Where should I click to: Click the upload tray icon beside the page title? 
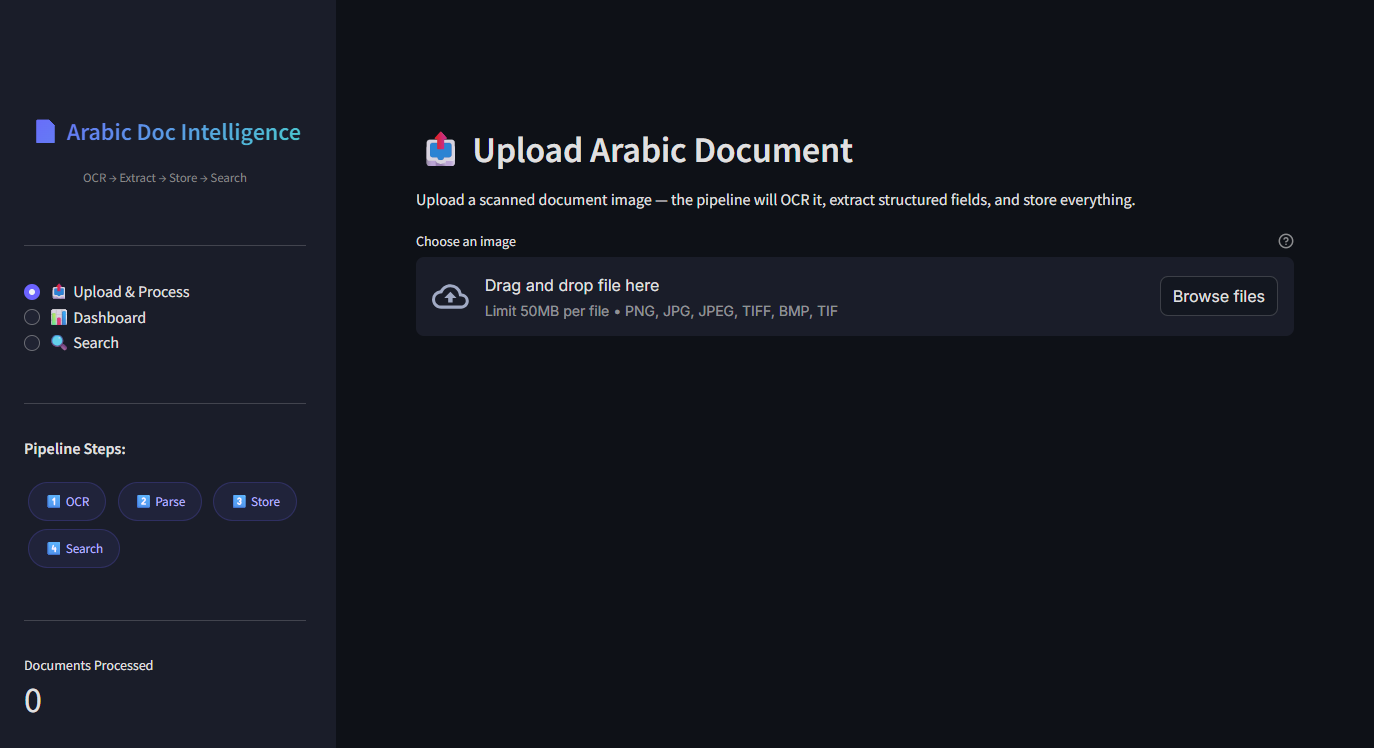[440, 150]
